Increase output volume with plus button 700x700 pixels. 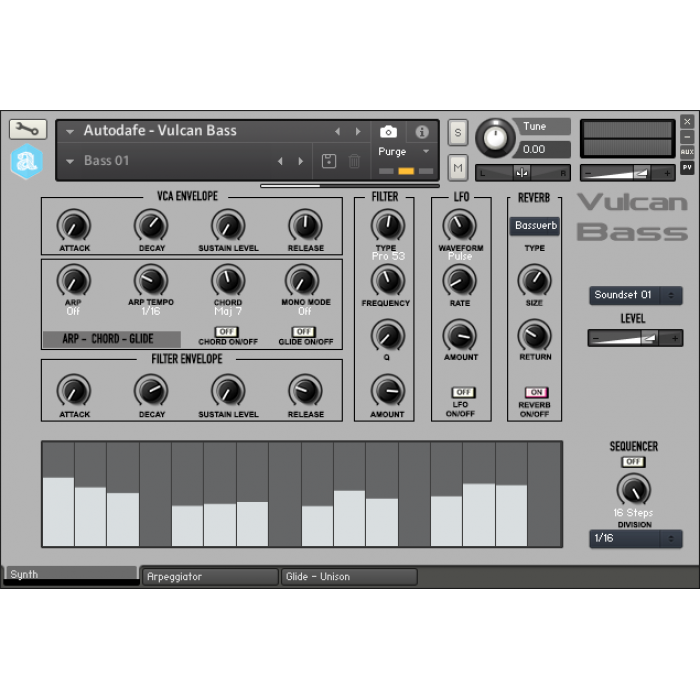pyautogui.click(x=667, y=173)
